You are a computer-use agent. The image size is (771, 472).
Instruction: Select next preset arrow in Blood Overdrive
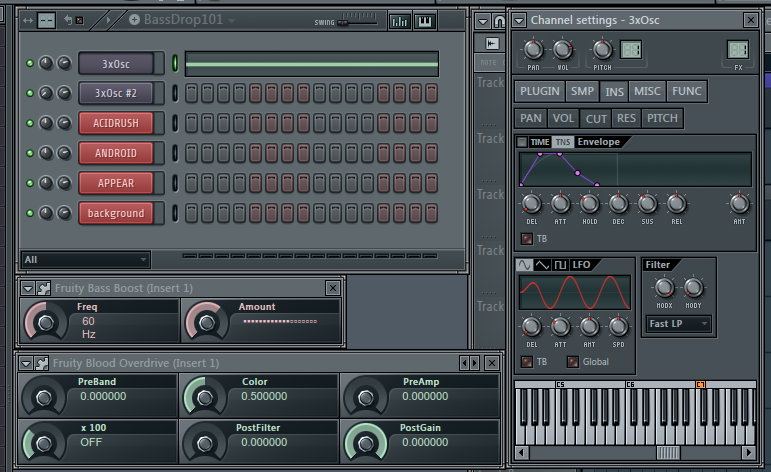(474, 363)
